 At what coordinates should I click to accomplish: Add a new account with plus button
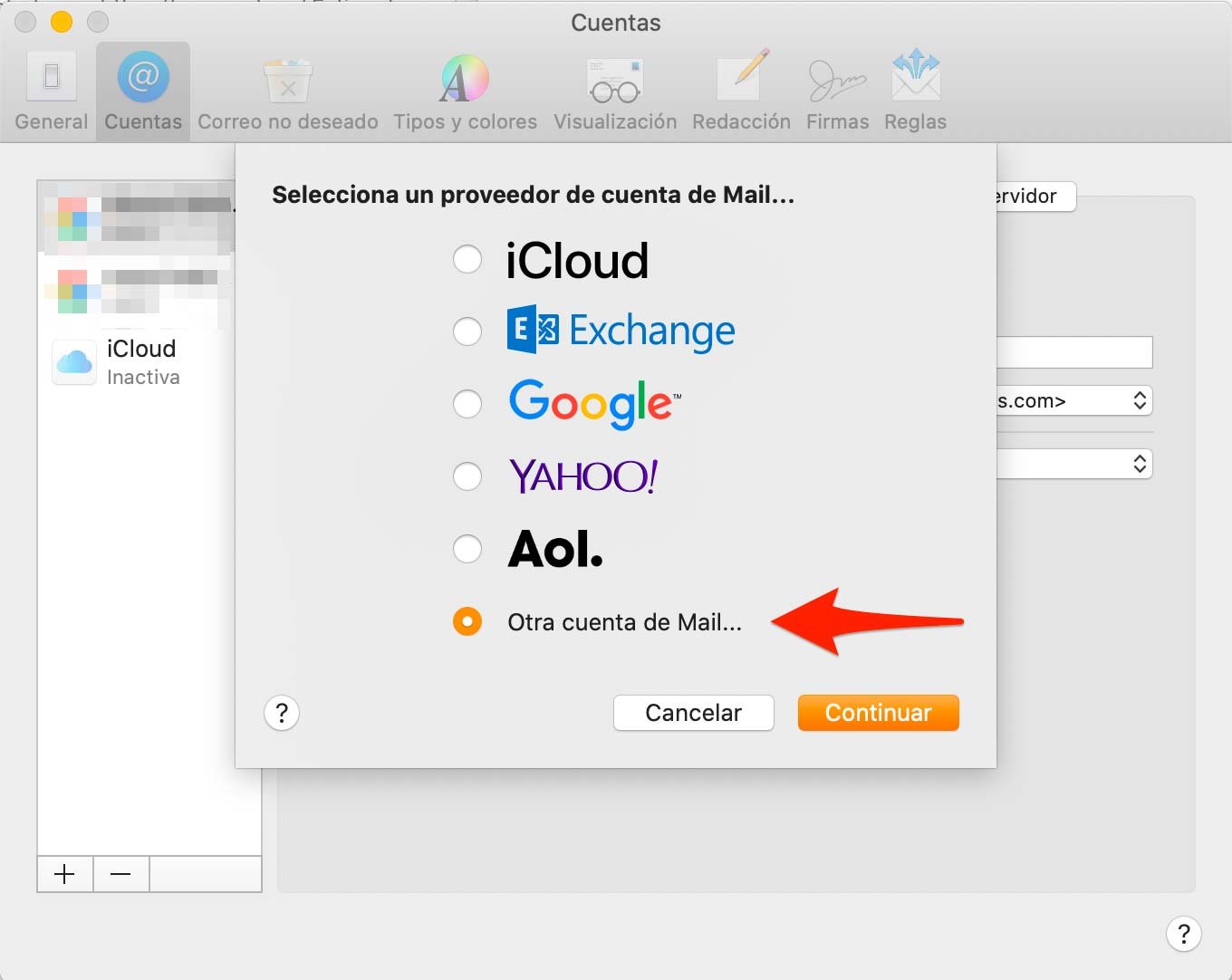(x=64, y=873)
